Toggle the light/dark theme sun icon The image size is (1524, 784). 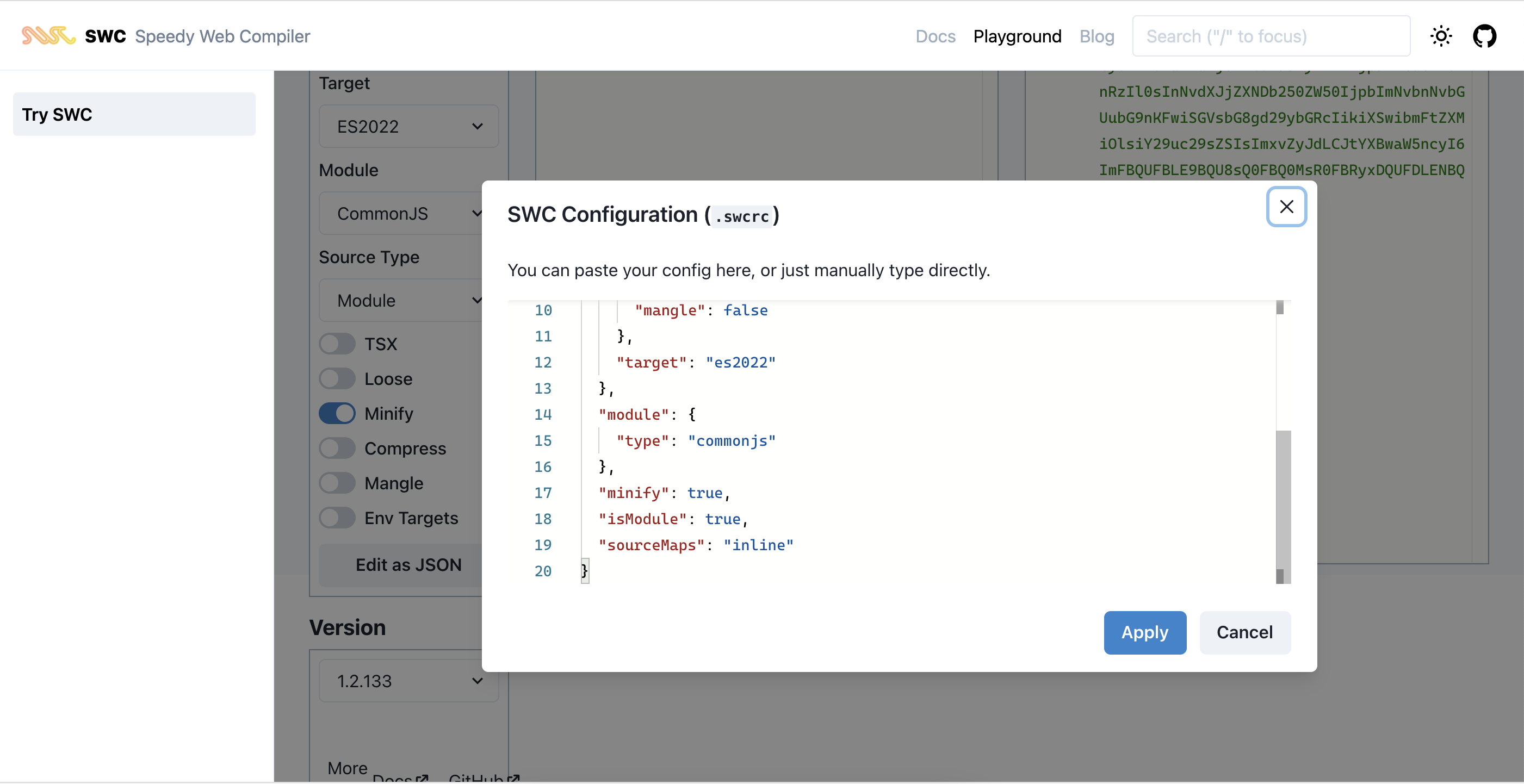point(1441,36)
